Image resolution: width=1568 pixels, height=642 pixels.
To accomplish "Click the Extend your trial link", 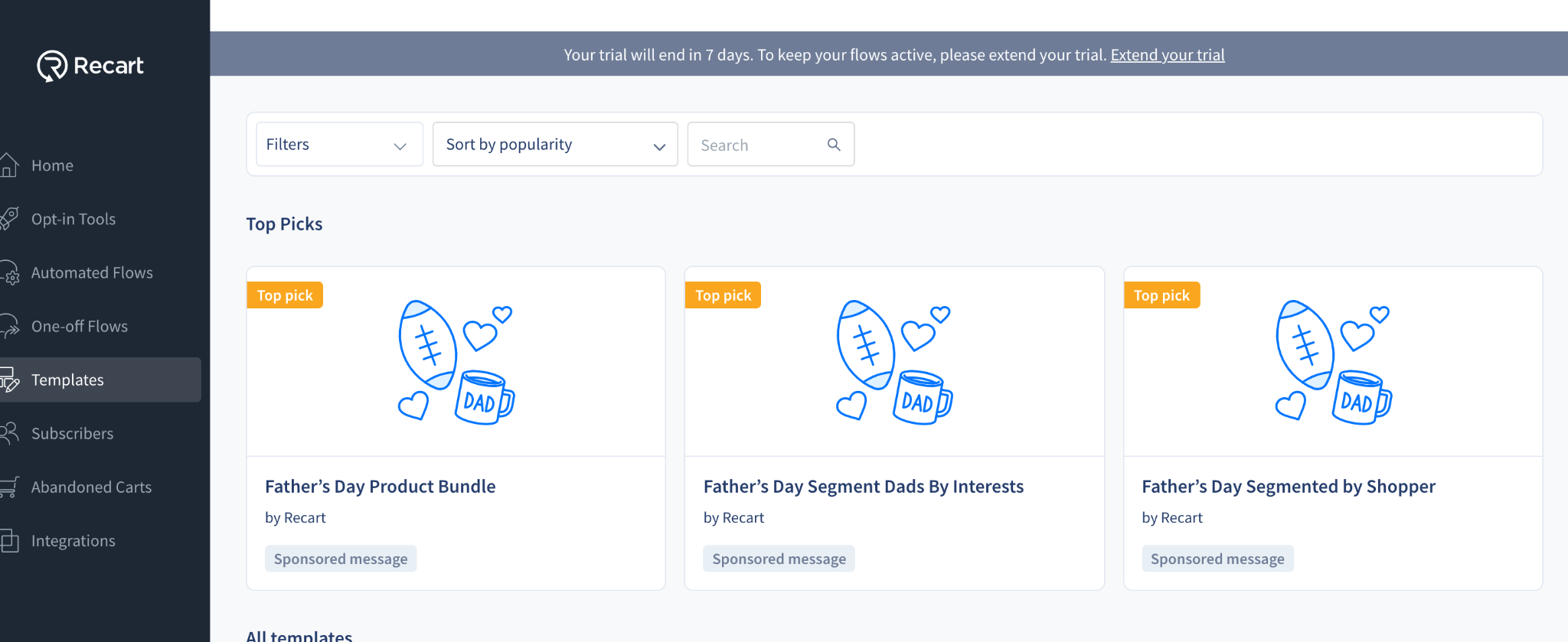I will 1168,55.
